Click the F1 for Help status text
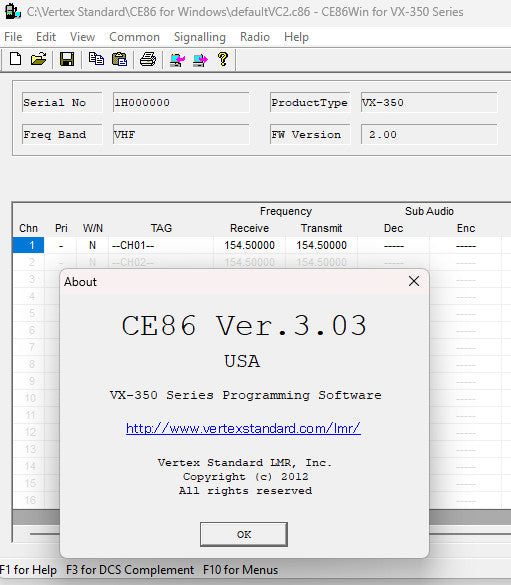511x585 pixels. pos(28,570)
